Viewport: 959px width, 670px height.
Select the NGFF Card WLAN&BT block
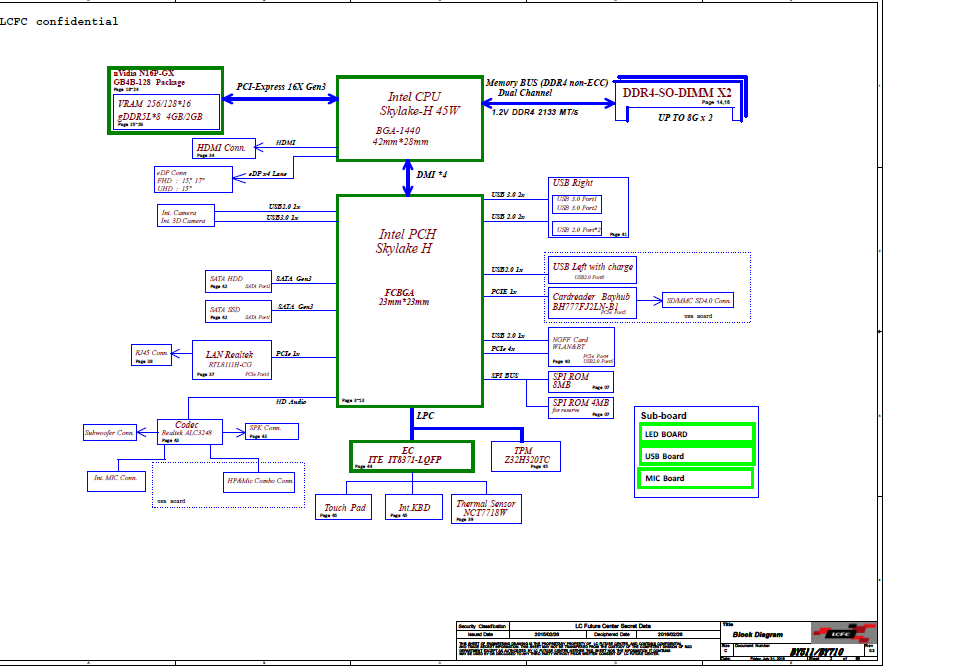pos(582,347)
